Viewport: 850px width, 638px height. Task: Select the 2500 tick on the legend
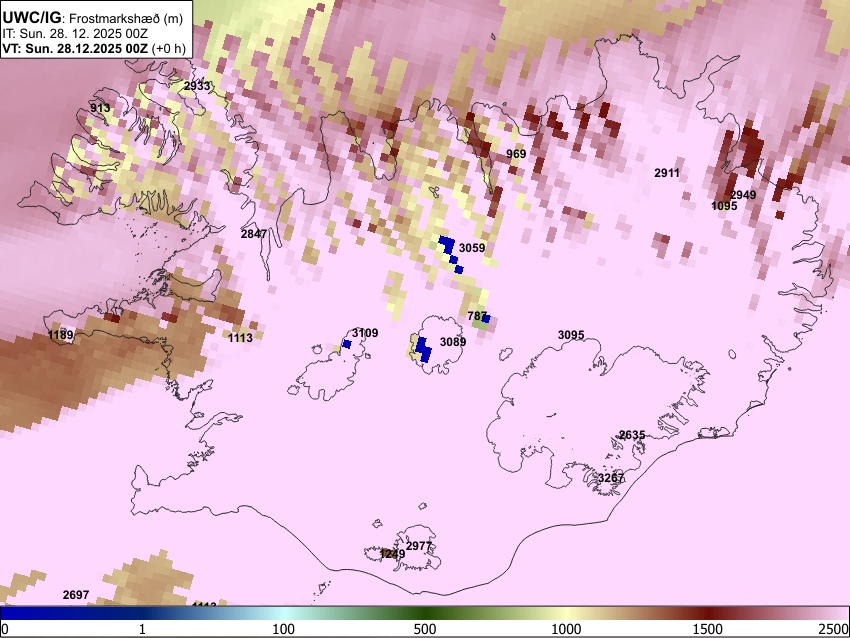tap(834, 629)
